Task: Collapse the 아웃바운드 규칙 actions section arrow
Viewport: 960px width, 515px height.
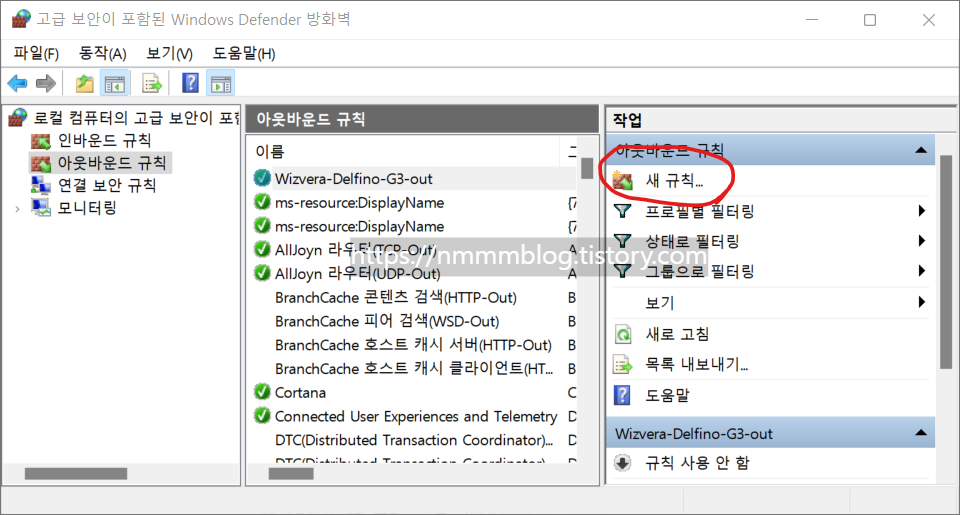Action: click(x=921, y=151)
